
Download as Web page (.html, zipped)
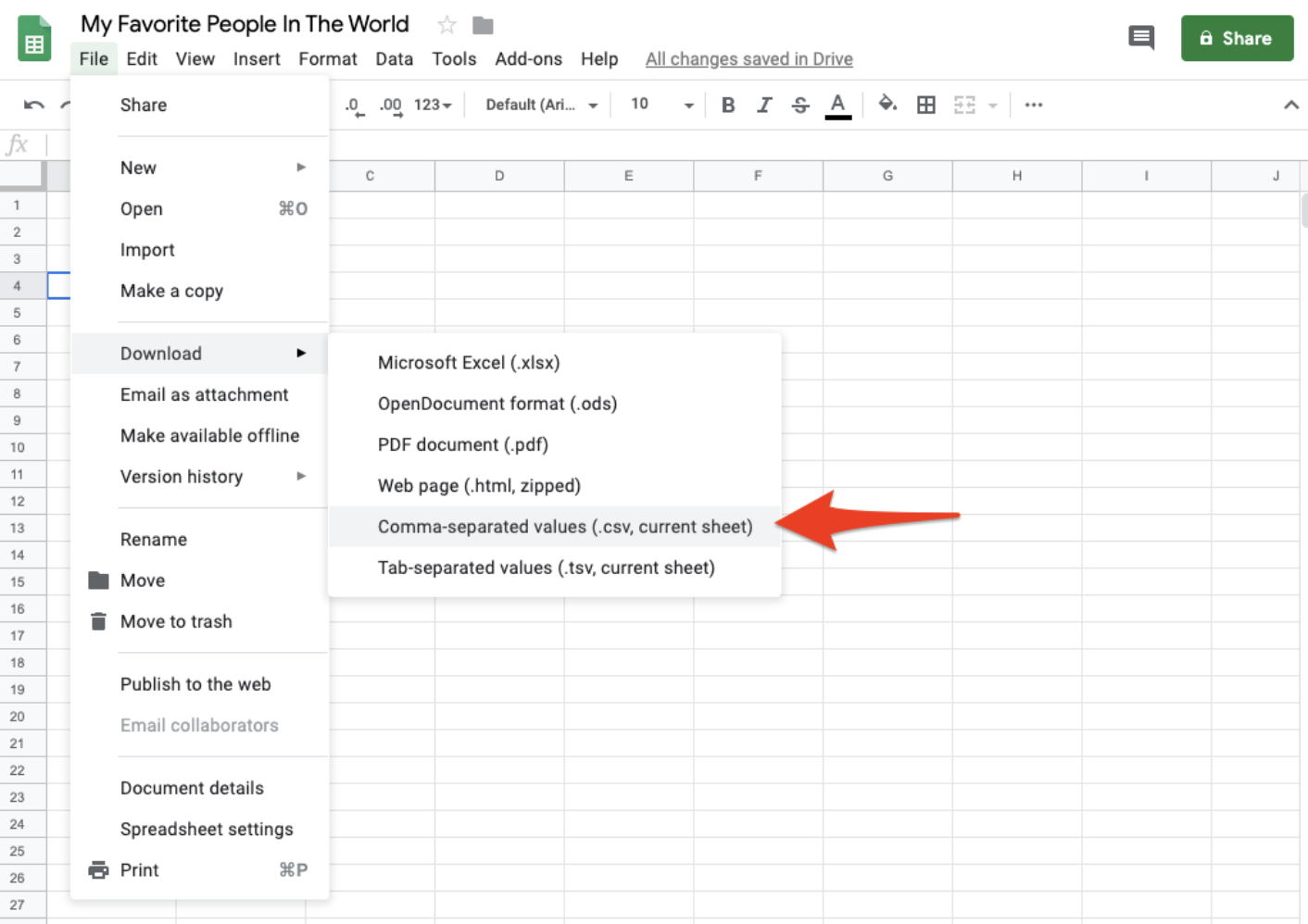pos(555,485)
